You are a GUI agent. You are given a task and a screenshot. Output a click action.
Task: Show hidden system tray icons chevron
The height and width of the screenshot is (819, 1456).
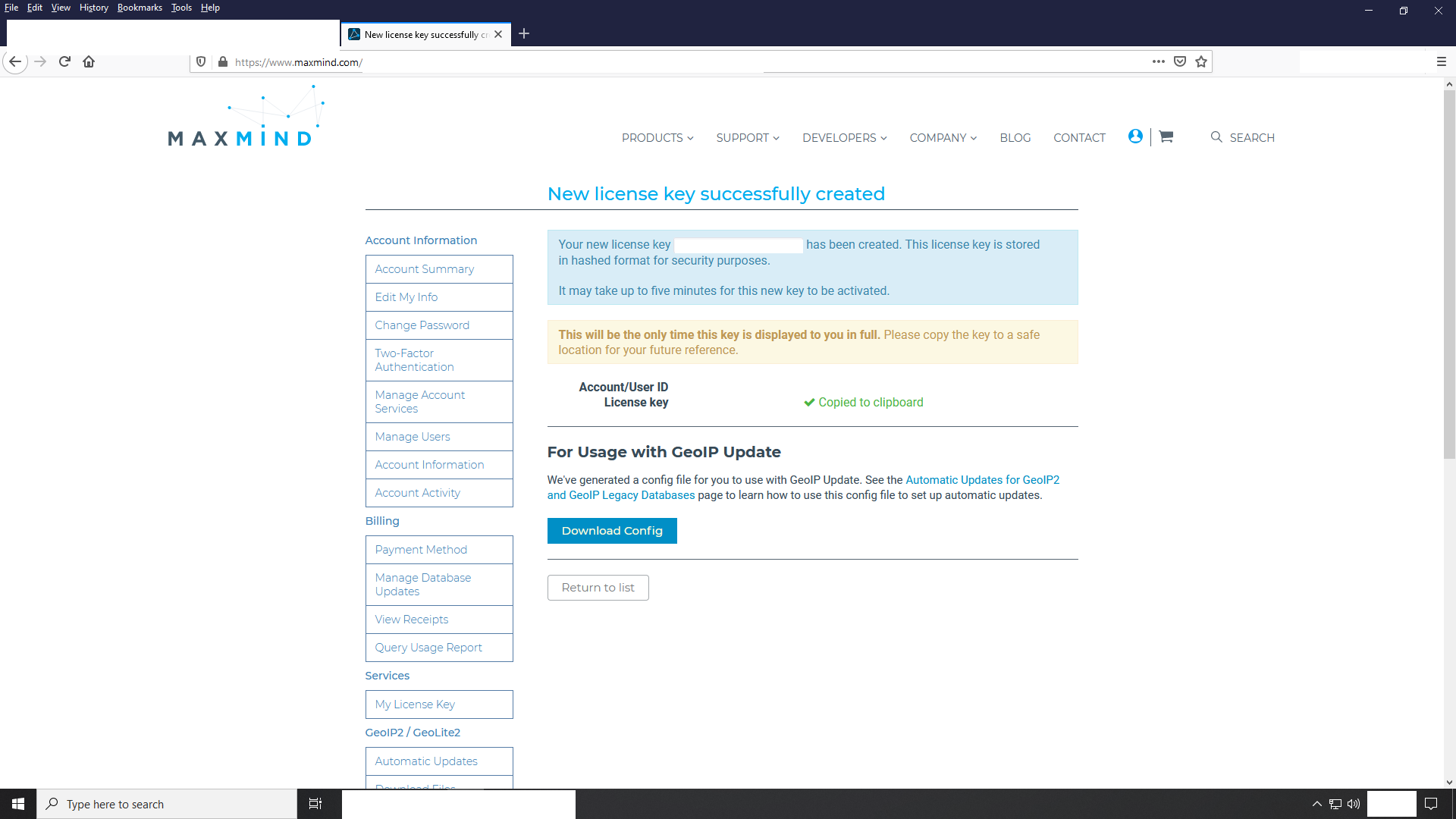tap(1317, 804)
